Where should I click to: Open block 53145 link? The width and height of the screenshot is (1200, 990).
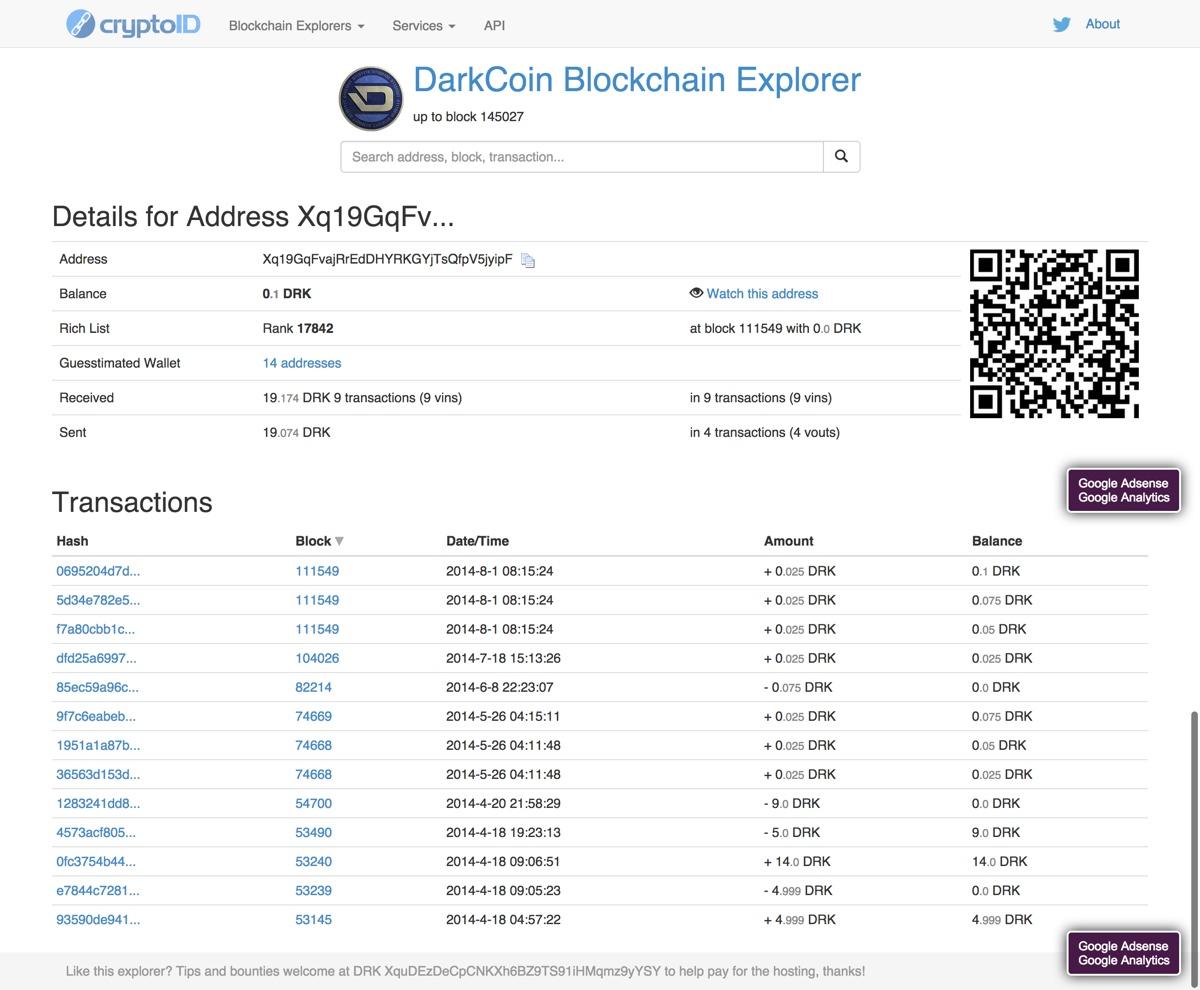pyautogui.click(x=313, y=919)
